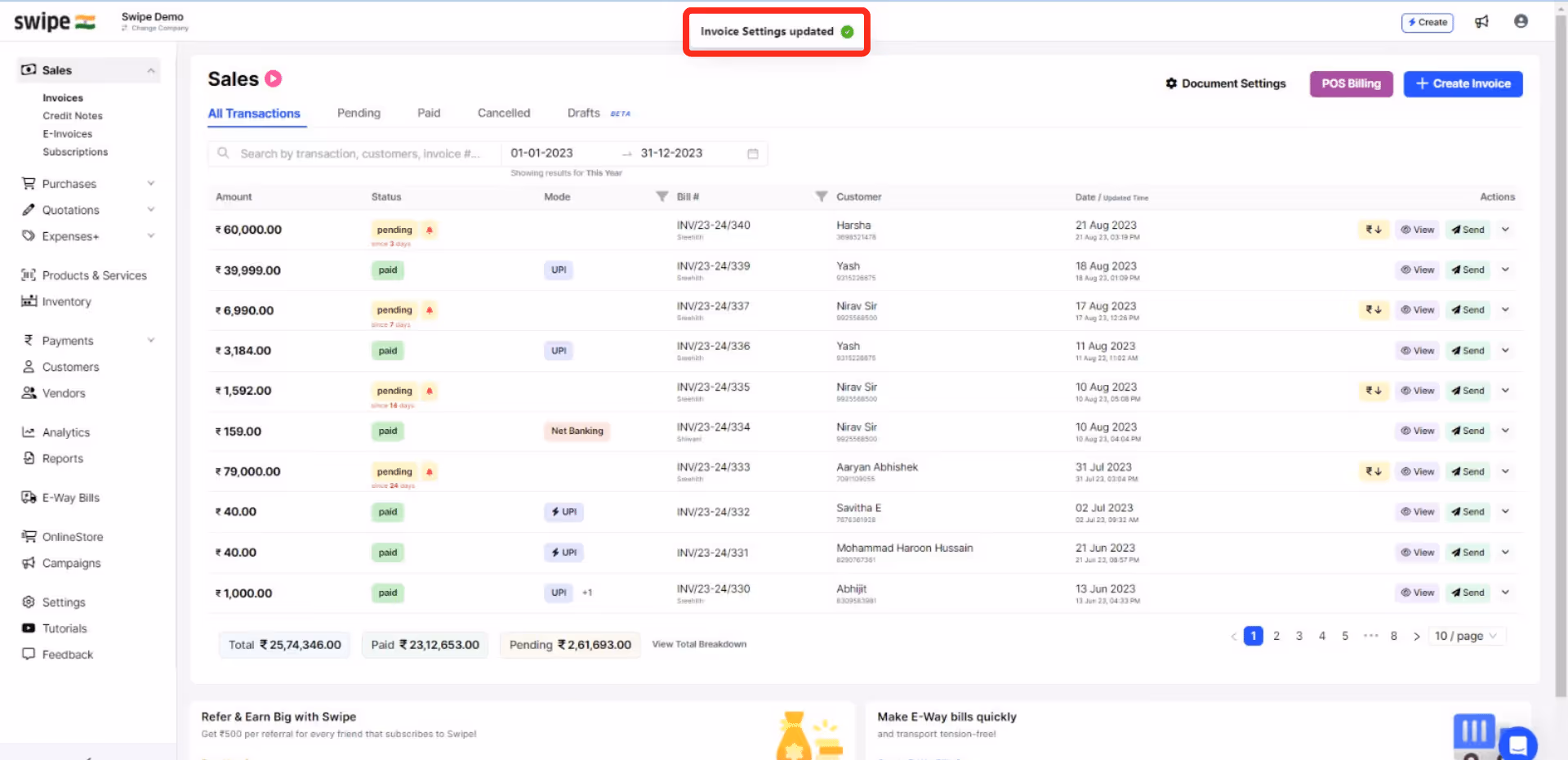The image size is (1568, 760).
Task: Expand the Quotations sidebar section
Action: 151,209
